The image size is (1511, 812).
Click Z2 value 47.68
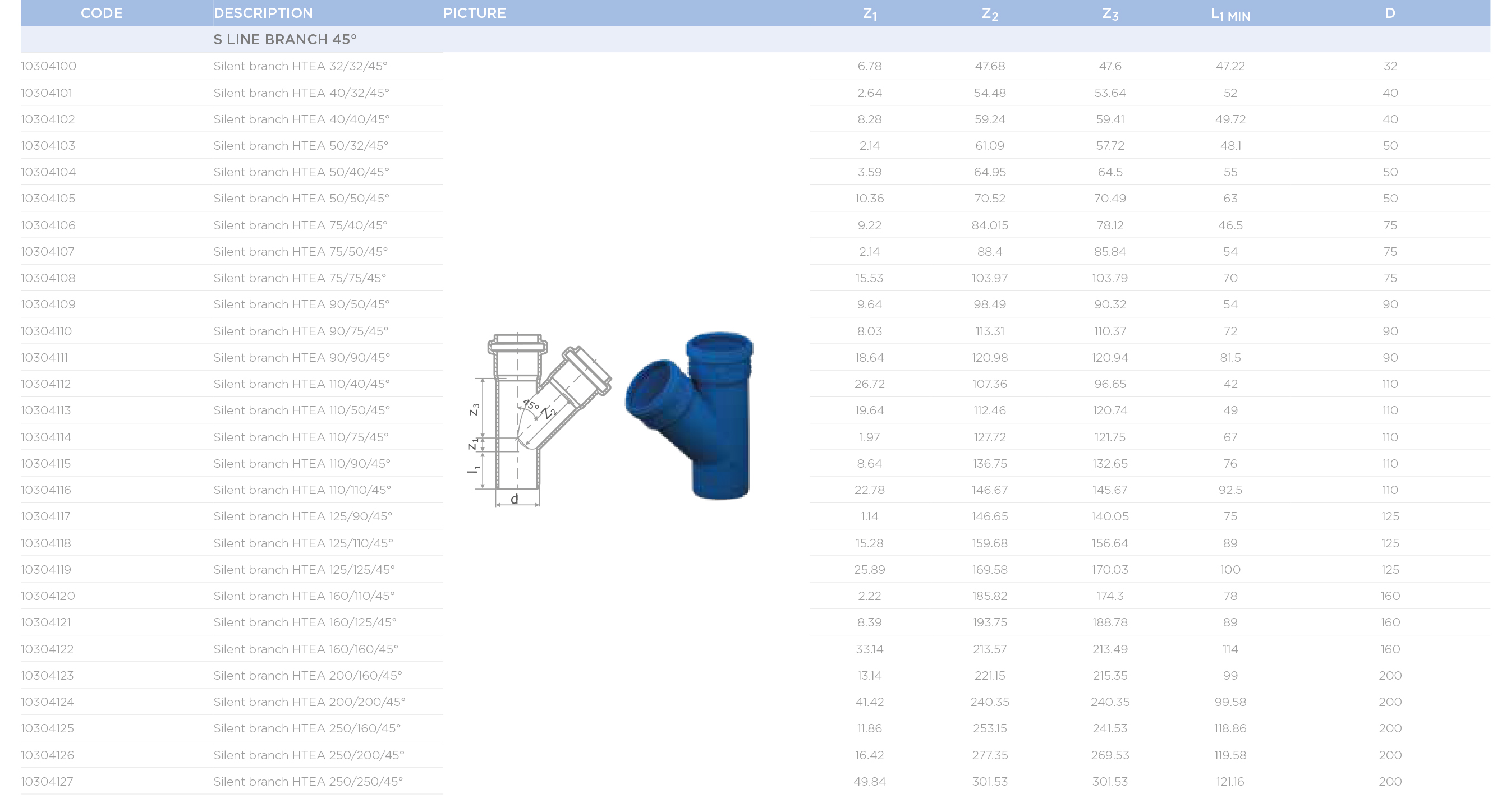[x=990, y=66]
